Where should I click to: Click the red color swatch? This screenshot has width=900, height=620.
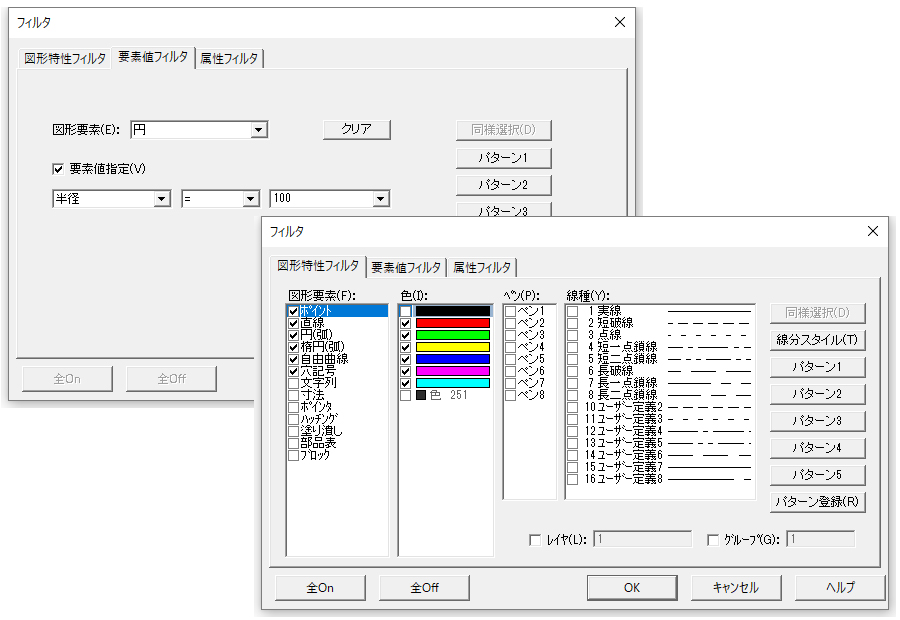point(452,324)
